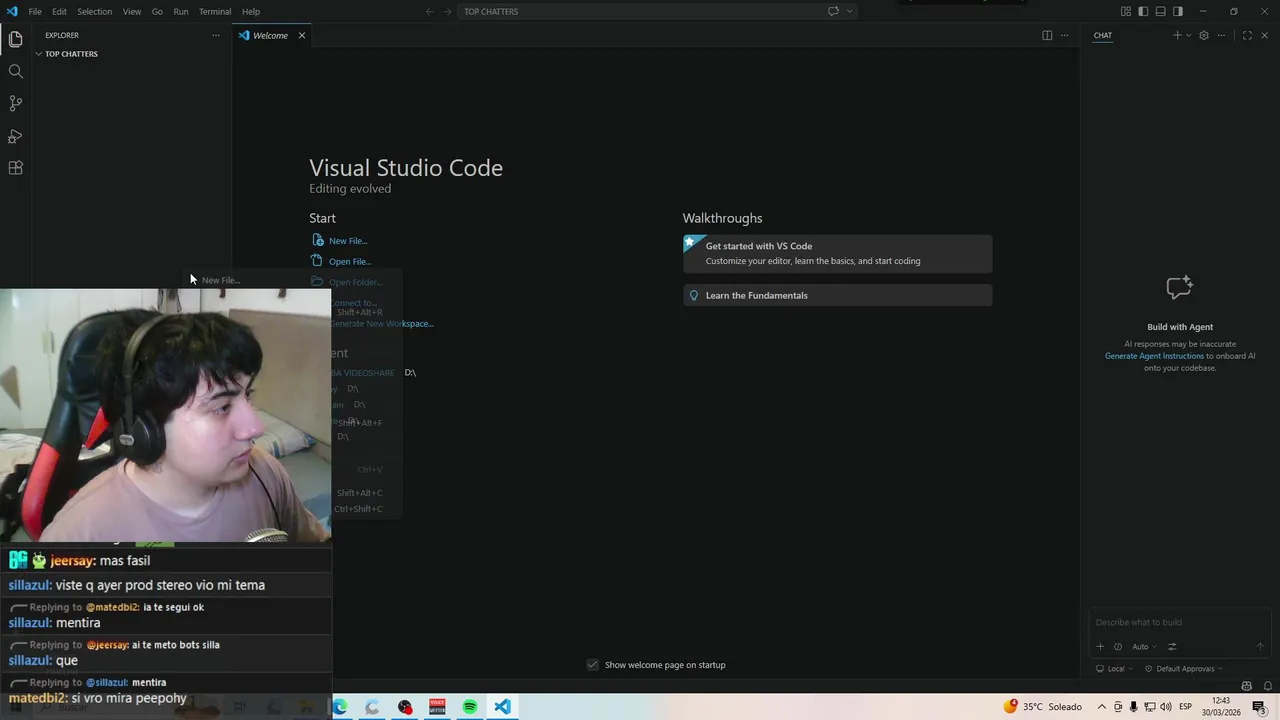This screenshot has width=1280, height=720.
Task: Open the chat toggle icon in title bar
Action: coord(833,11)
